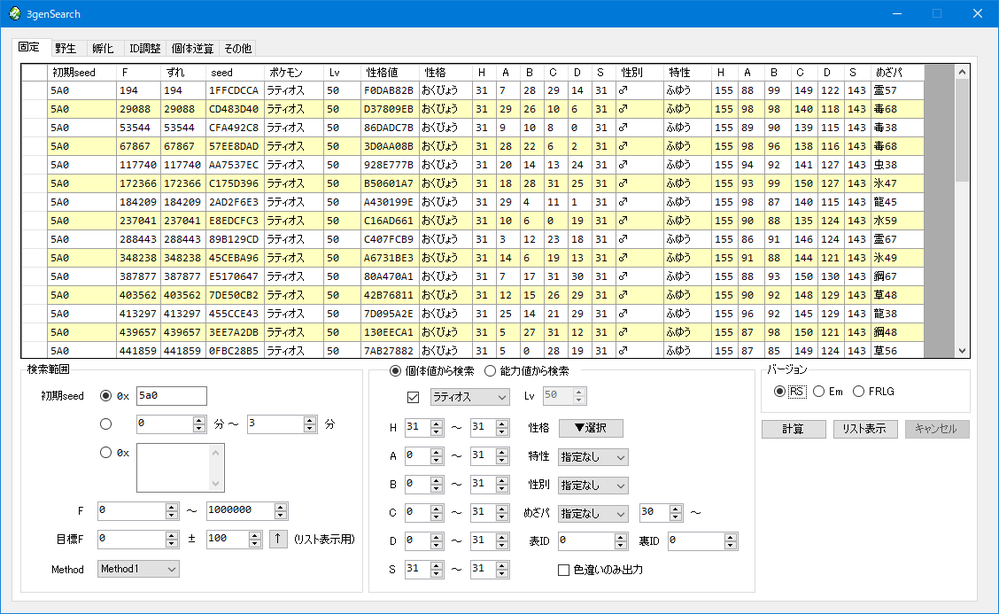Click the ▼選択 nature selection button
Viewport: 999px width, 614px height.
tap(591, 428)
